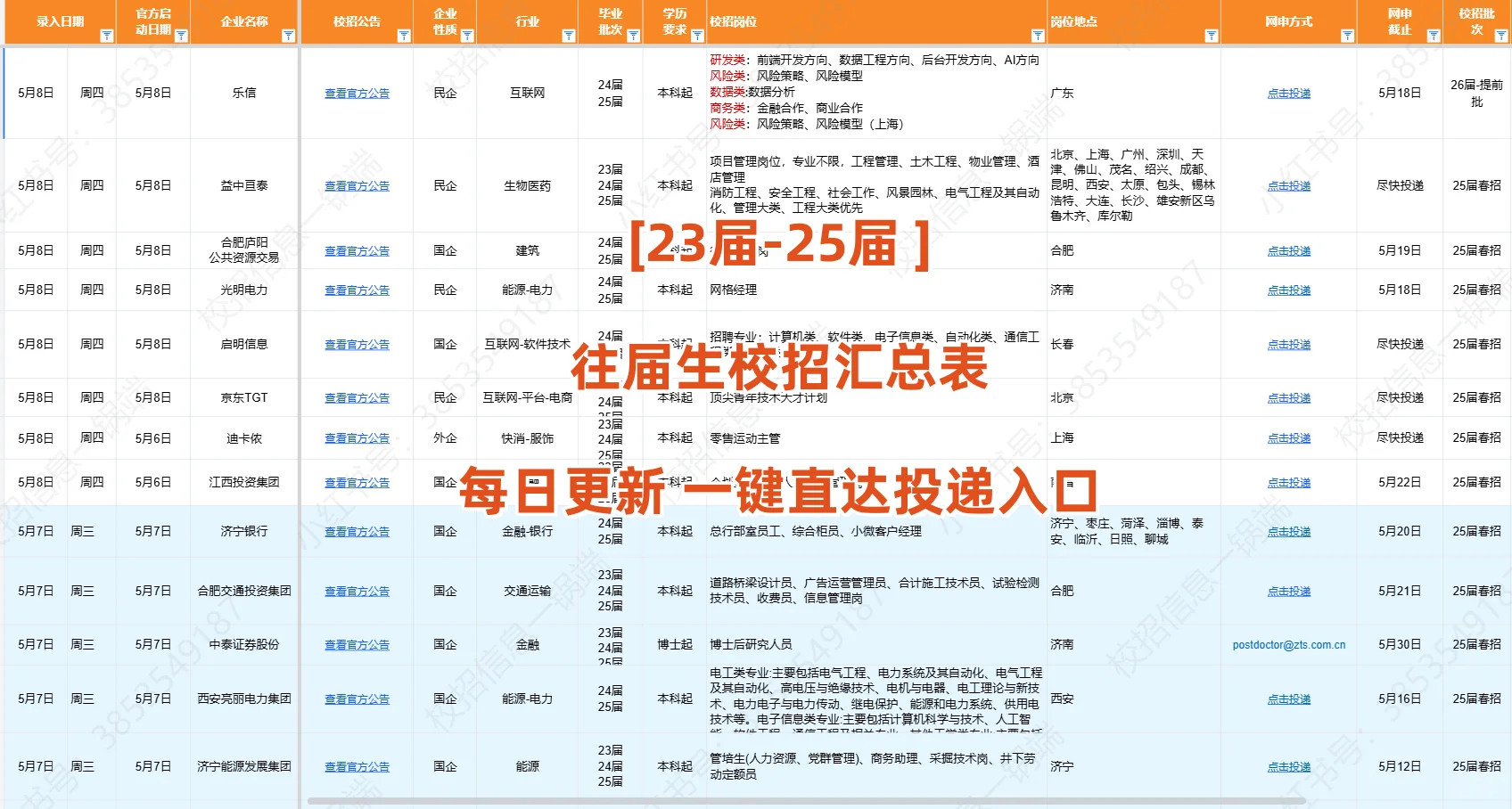Open 查看官方公告 link for 济宁银行
This screenshot has height=809, width=1512.
click(357, 531)
